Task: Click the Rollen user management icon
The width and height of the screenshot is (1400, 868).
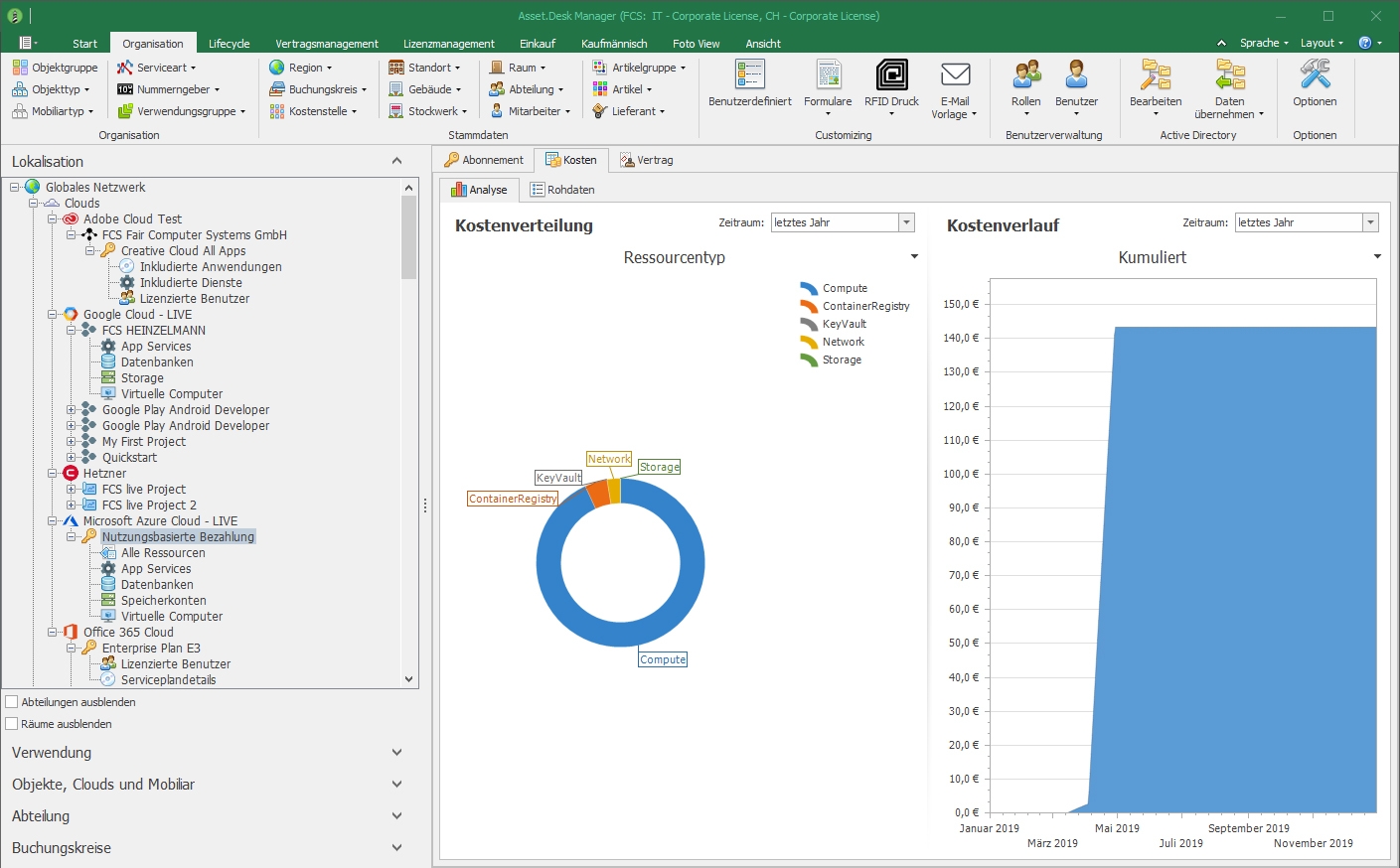Action: [x=1025, y=76]
